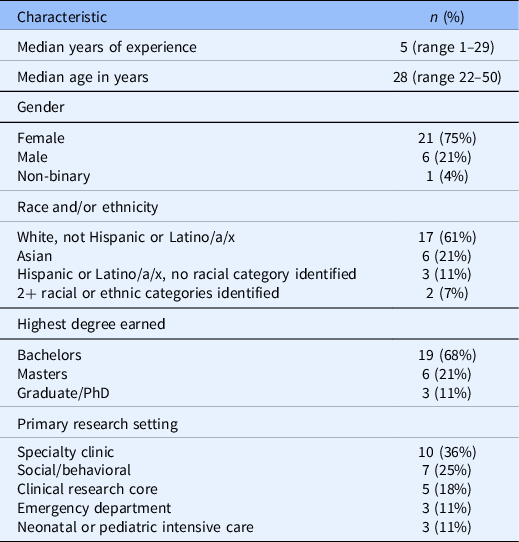Click the n (%) column header
519x542 pixels.
pyautogui.click(x=447, y=17)
